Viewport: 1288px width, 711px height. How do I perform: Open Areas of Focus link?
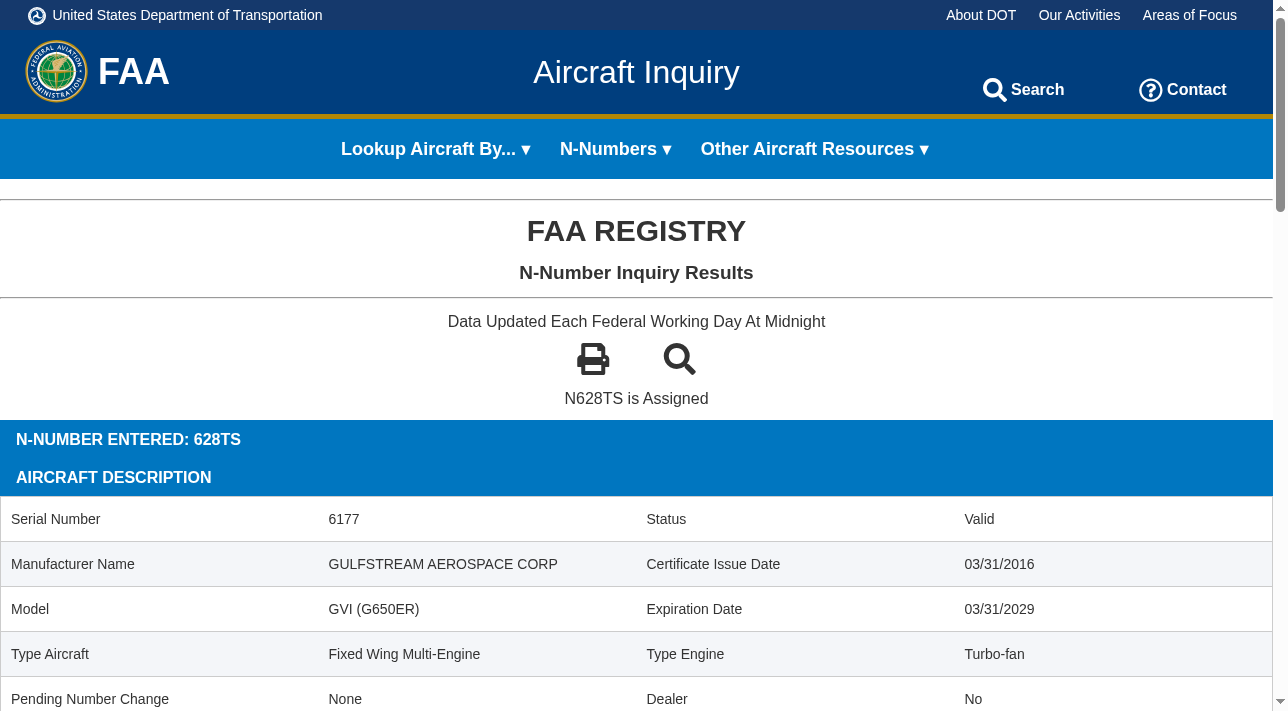pos(1190,15)
